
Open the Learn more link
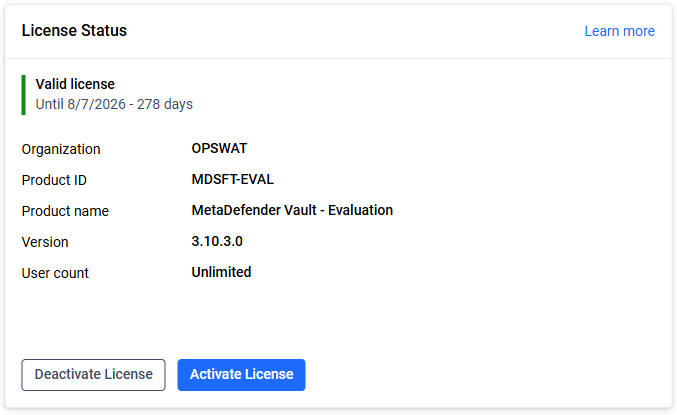(x=619, y=31)
